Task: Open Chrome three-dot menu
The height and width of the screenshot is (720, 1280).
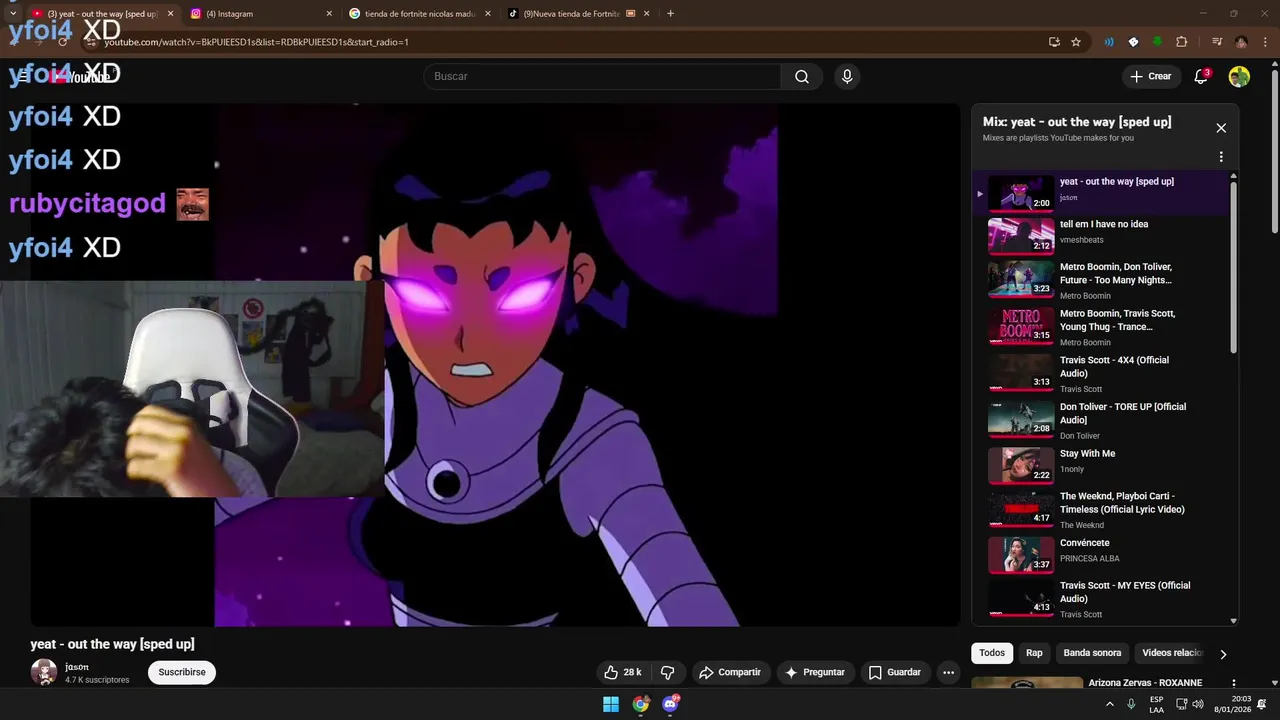Action: click(1265, 42)
